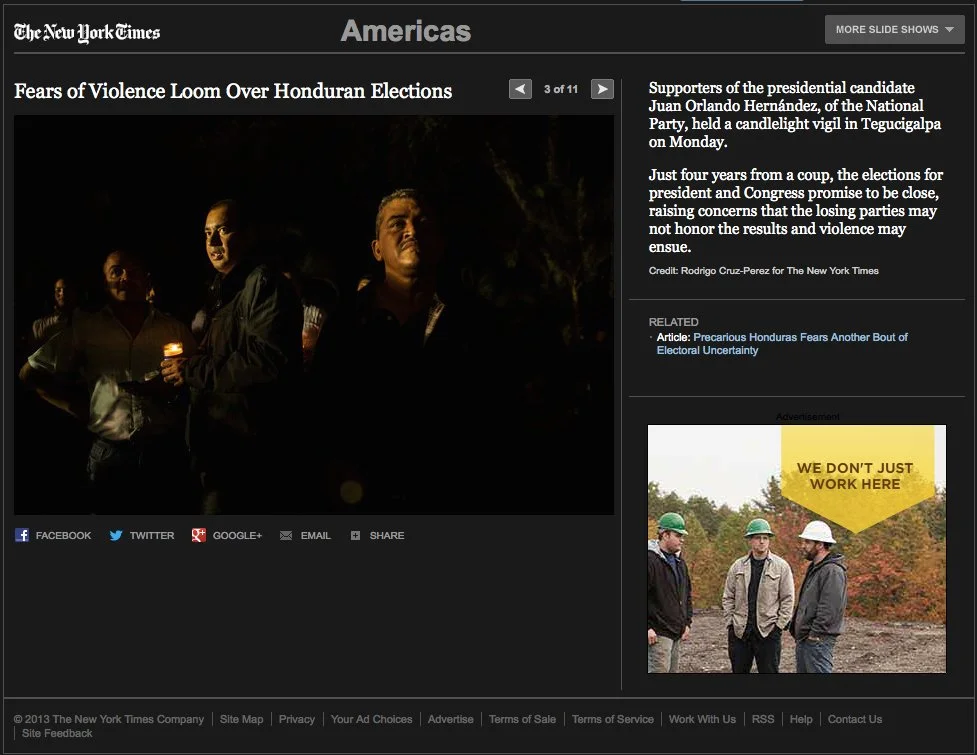This screenshot has height=755, width=977.
Task: Click the WE DON'T JUST WORK HERE advertisement
Action: tap(796, 548)
